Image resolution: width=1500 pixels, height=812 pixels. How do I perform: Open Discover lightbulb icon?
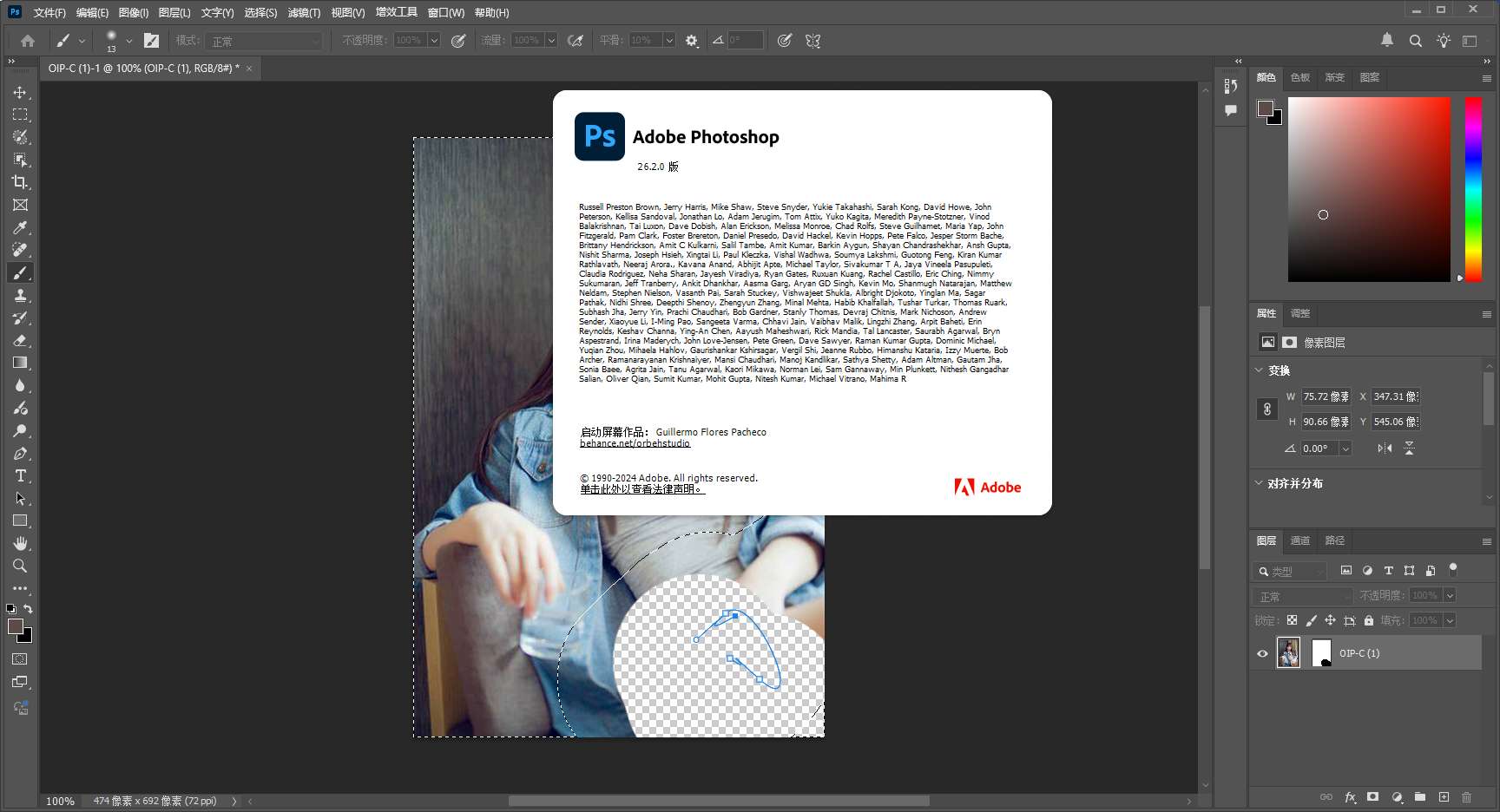1444,41
